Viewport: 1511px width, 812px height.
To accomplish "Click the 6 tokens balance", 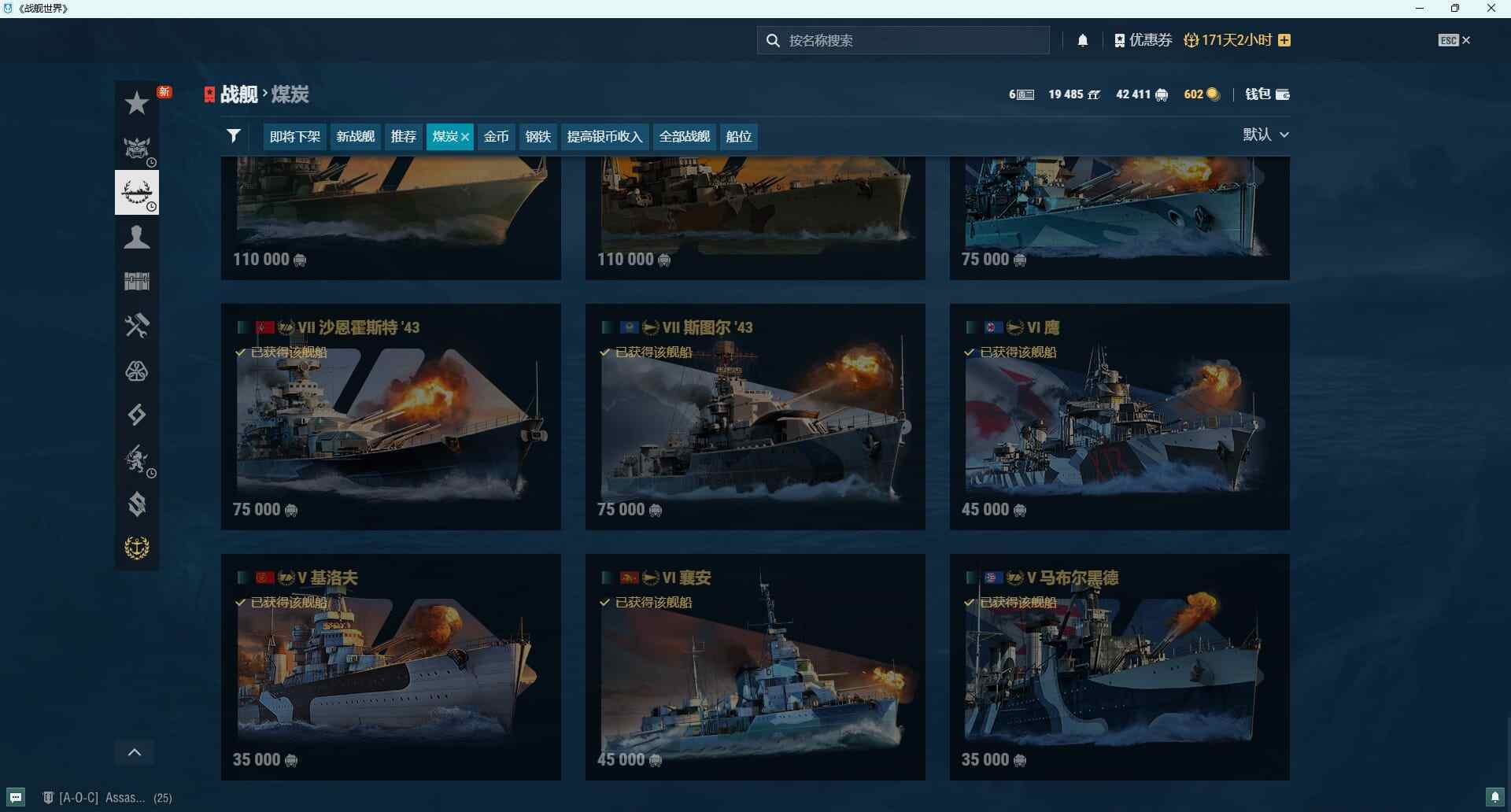I will [x=1021, y=94].
